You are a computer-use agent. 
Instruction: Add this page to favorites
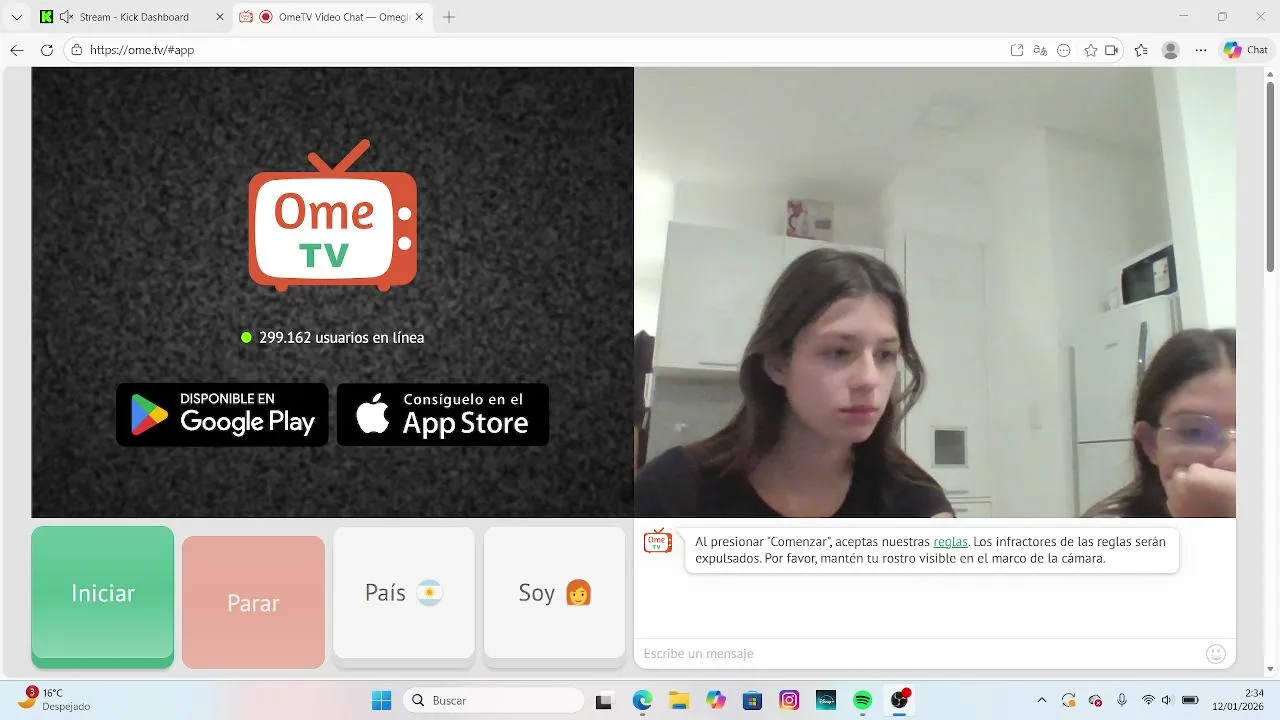click(x=1091, y=50)
